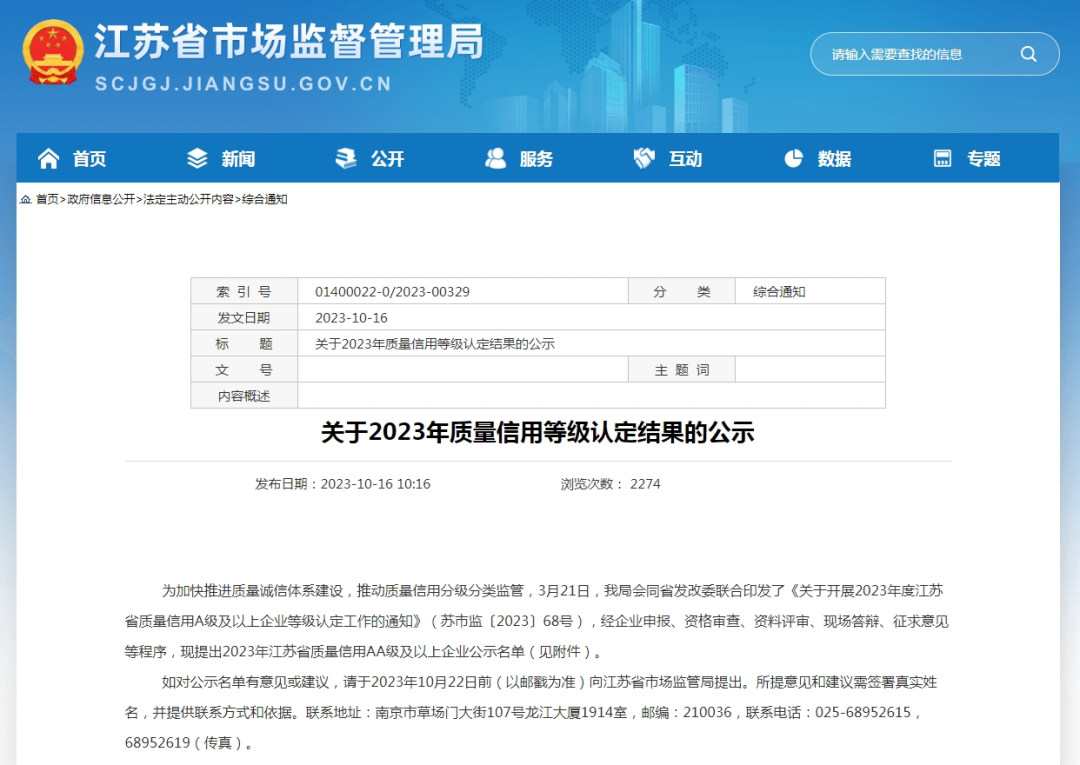Image resolution: width=1080 pixels, height=765 pixels.
Task: Click the 分类 label cell
Action: [x=681, y=291]
